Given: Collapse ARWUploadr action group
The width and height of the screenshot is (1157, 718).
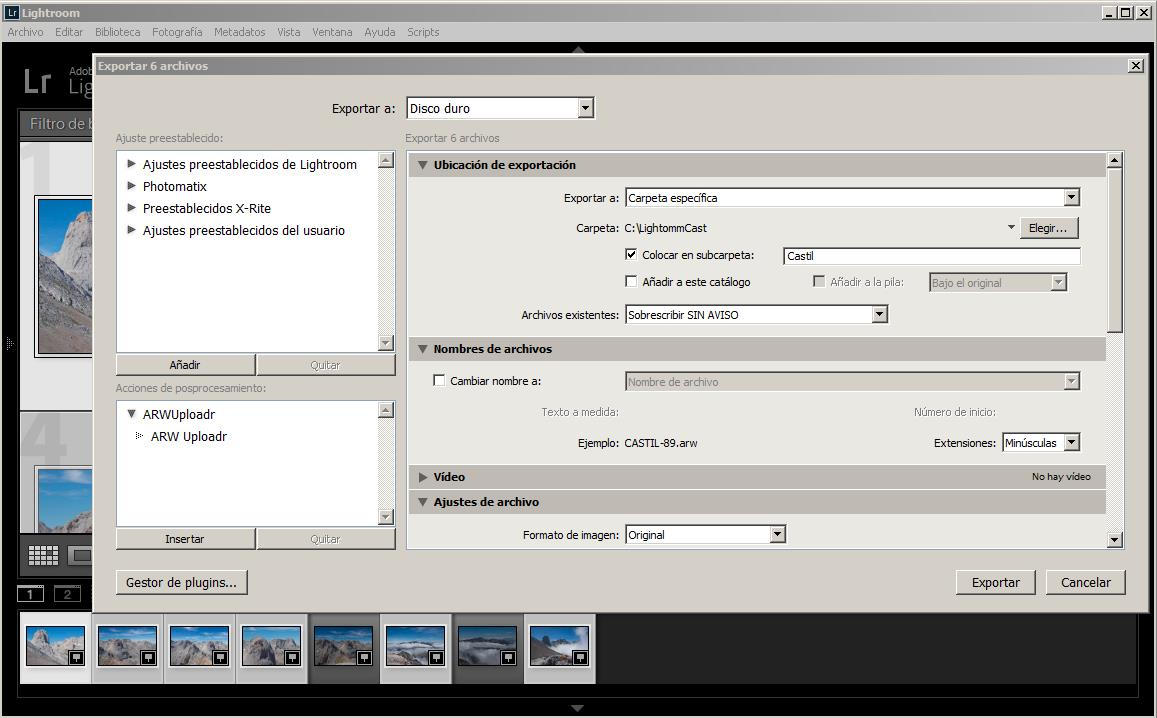Looking at the screenshot, I should 131,415.
